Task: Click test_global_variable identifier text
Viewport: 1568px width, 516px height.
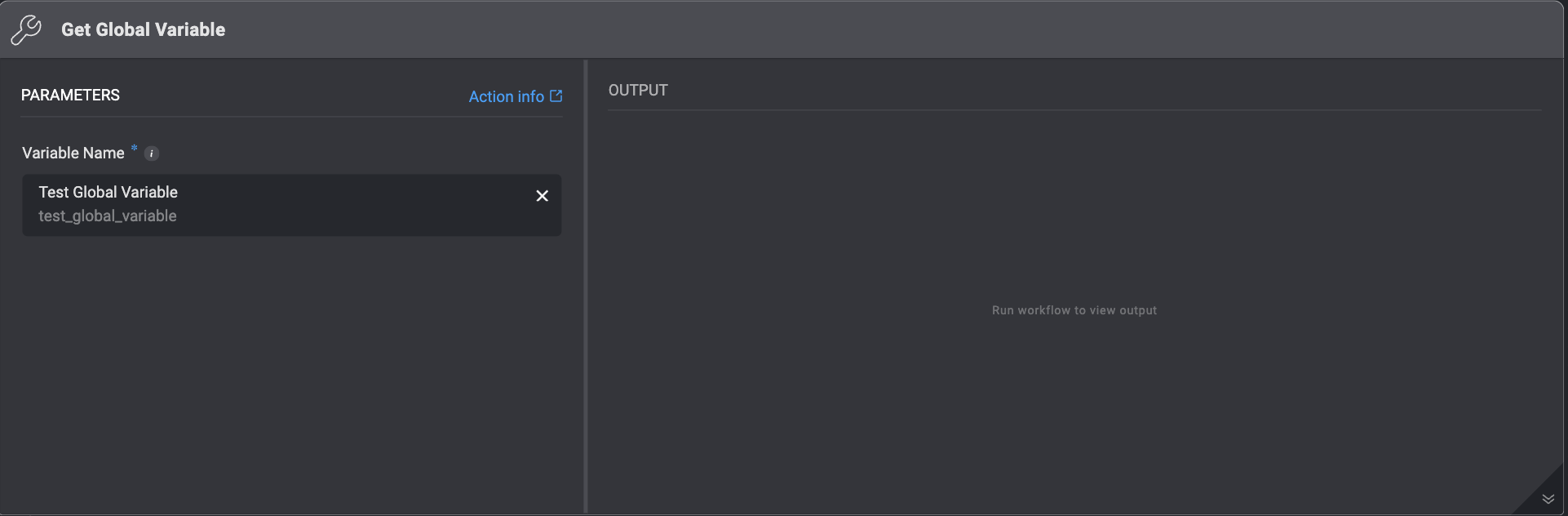Action: tap(108, 216)
